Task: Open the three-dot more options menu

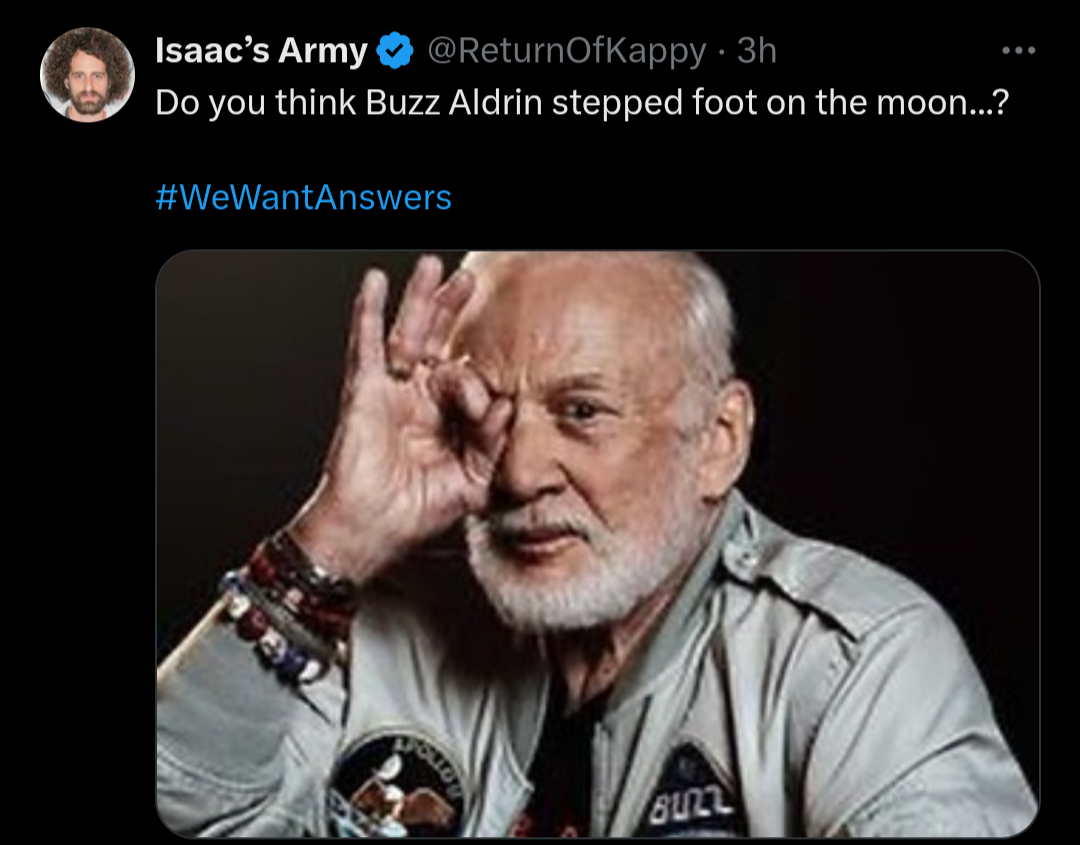Action: [1018, 50]
